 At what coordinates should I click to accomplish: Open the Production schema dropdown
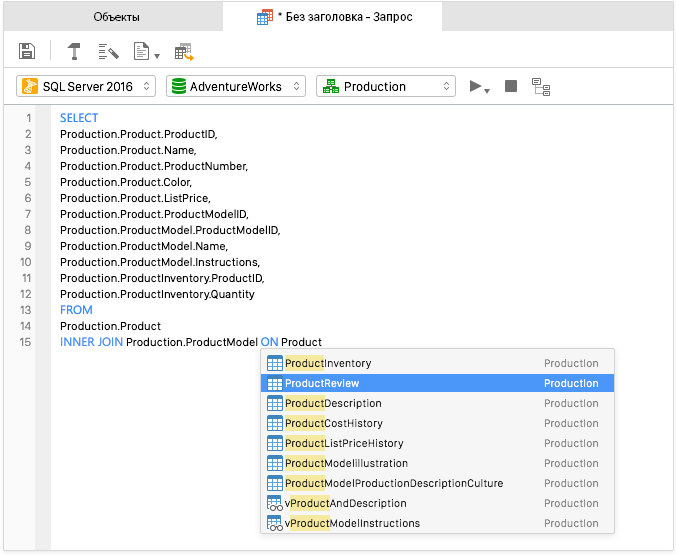coord(386,86)
